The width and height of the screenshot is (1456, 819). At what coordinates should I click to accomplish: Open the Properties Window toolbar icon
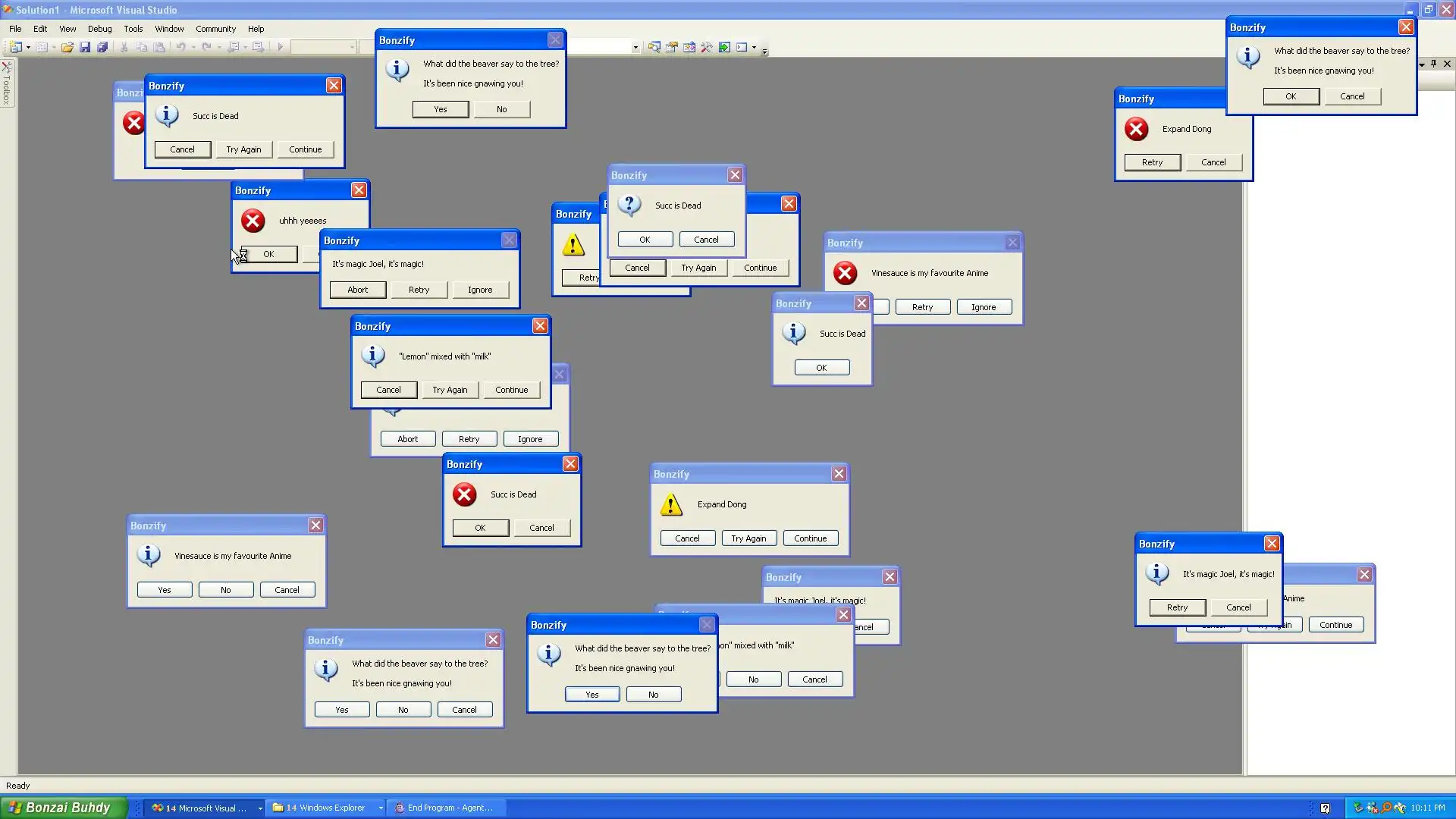(x=672, y=47)
